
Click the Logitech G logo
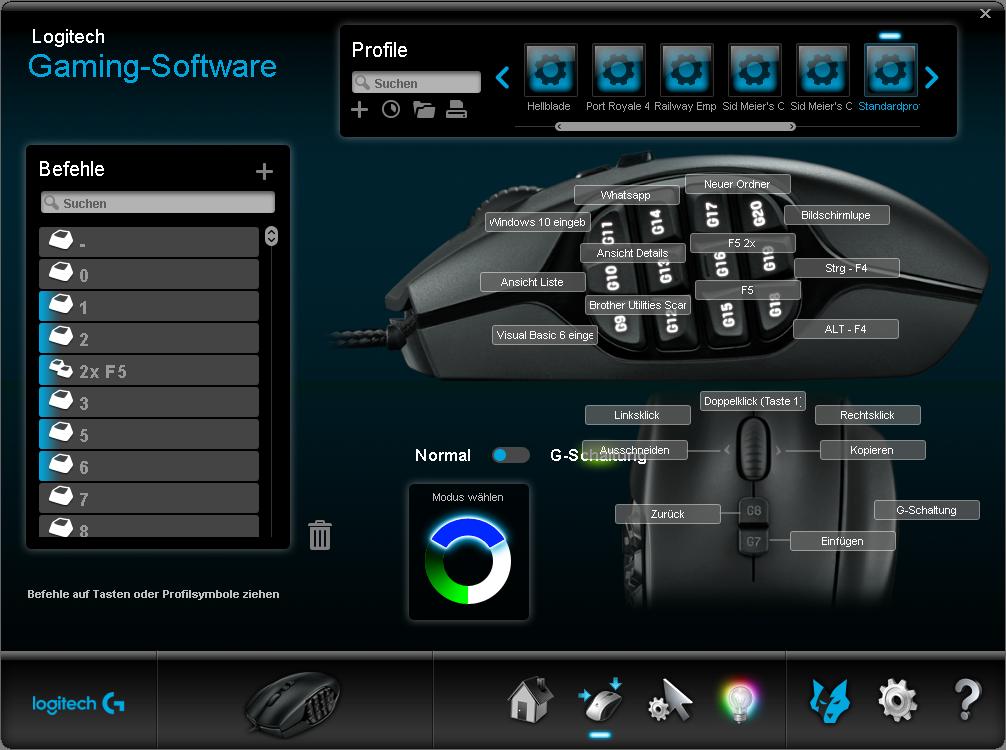pos(78,704)
